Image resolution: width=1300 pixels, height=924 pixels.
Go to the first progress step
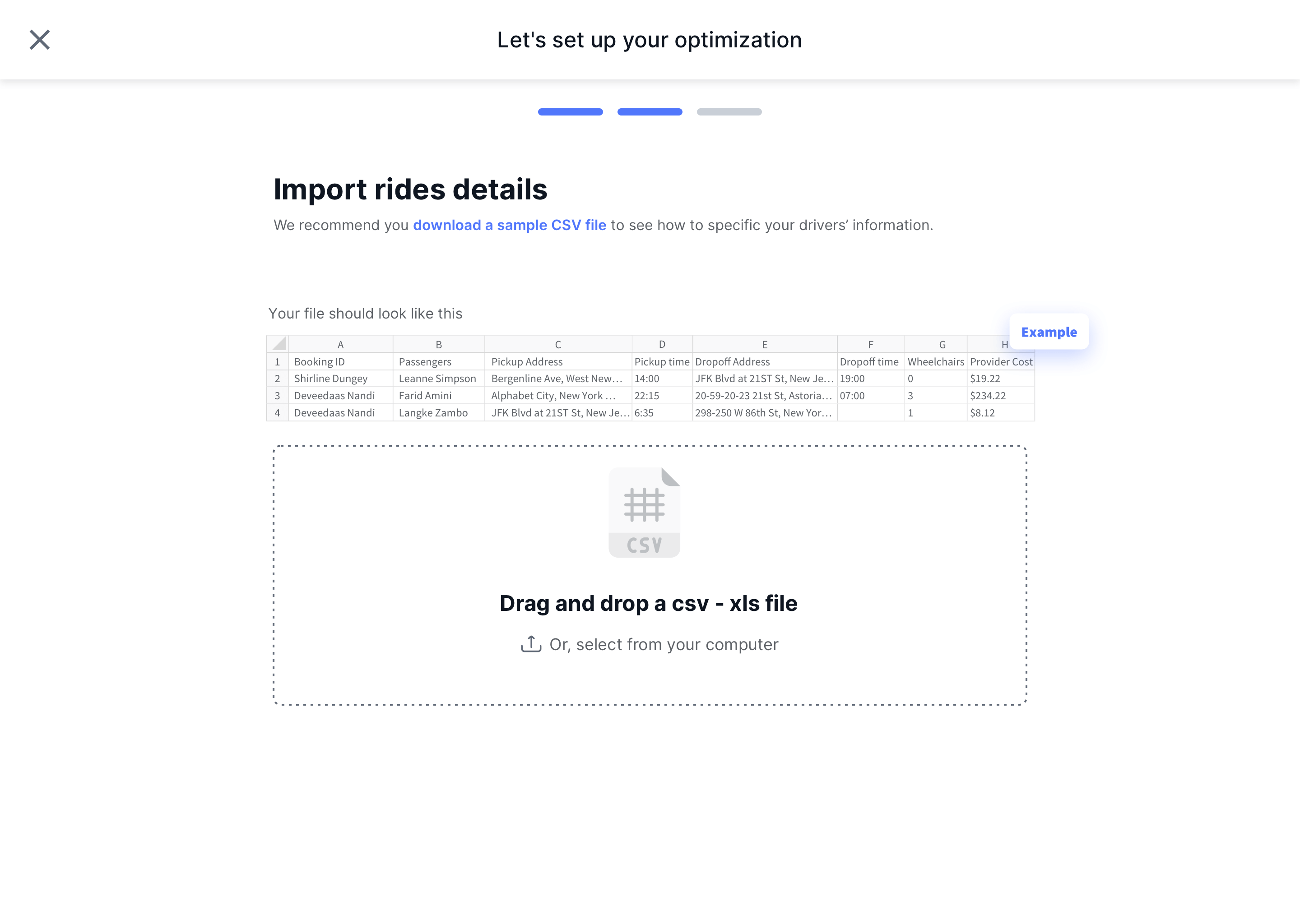click(570, 112)
